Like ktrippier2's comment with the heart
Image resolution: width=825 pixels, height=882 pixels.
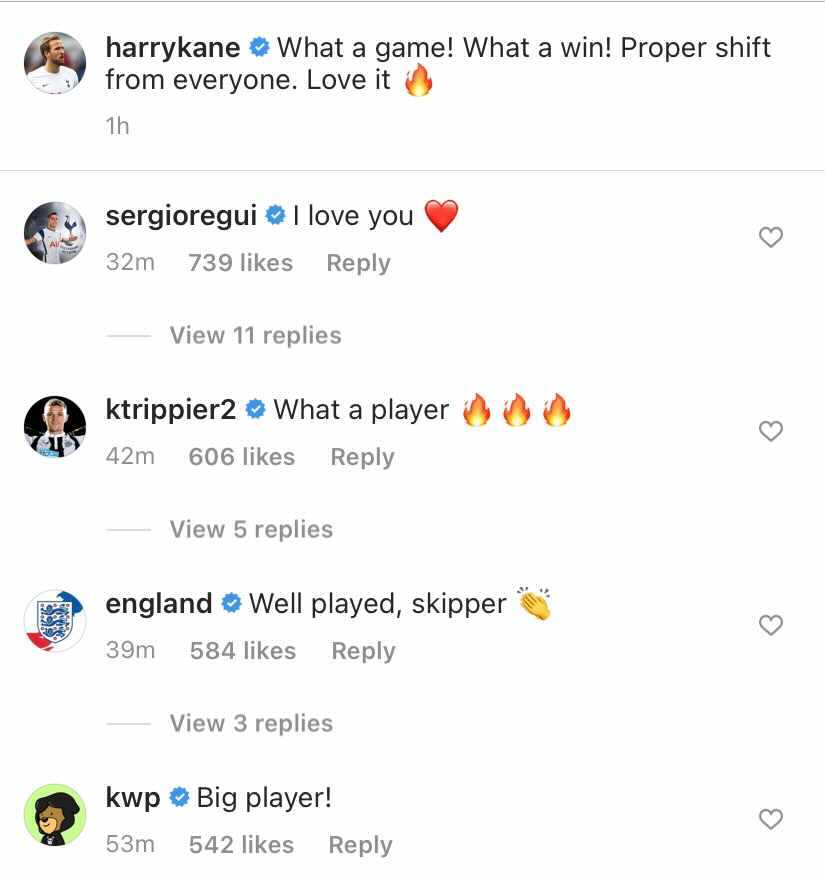pos(770,432)
